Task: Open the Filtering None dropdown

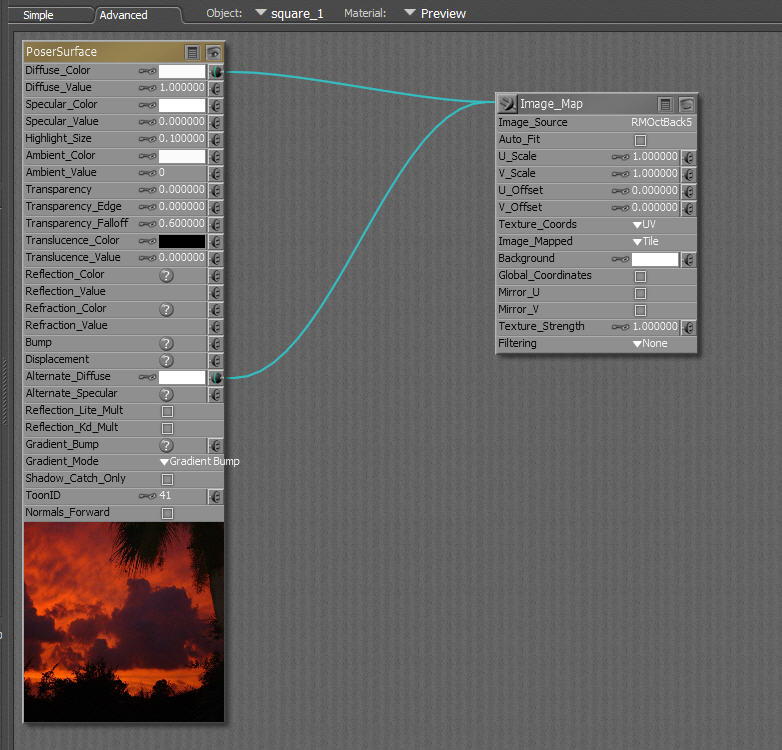Action: (x=649, y=344)
